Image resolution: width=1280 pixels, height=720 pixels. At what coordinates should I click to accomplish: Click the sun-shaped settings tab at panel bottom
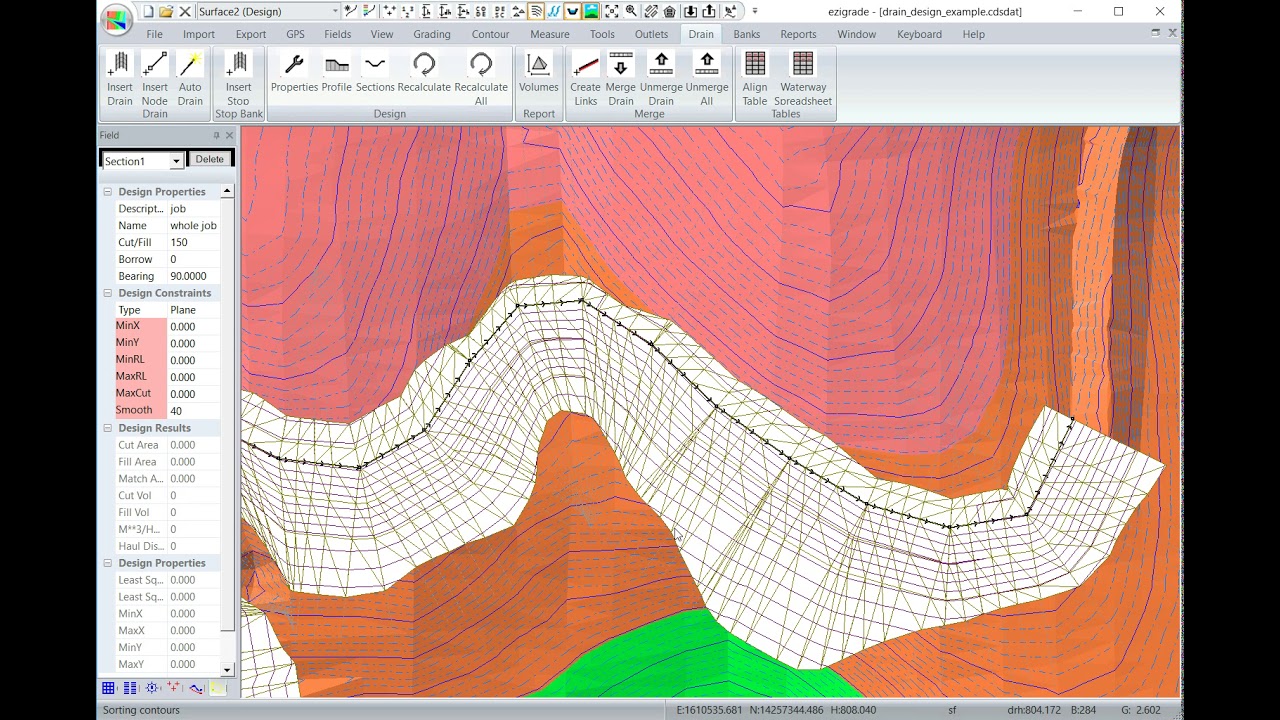tap(152, 688)
